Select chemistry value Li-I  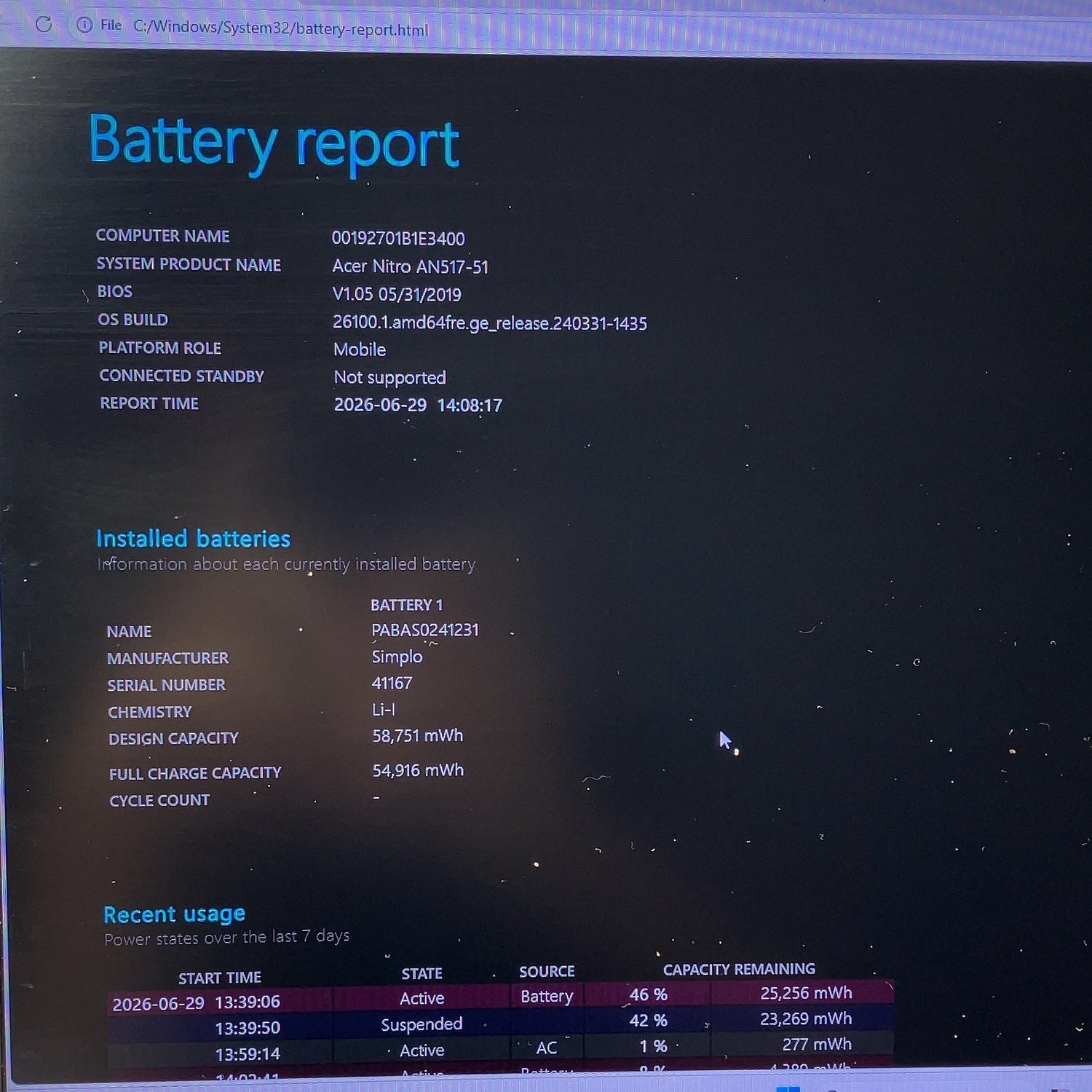384,709
